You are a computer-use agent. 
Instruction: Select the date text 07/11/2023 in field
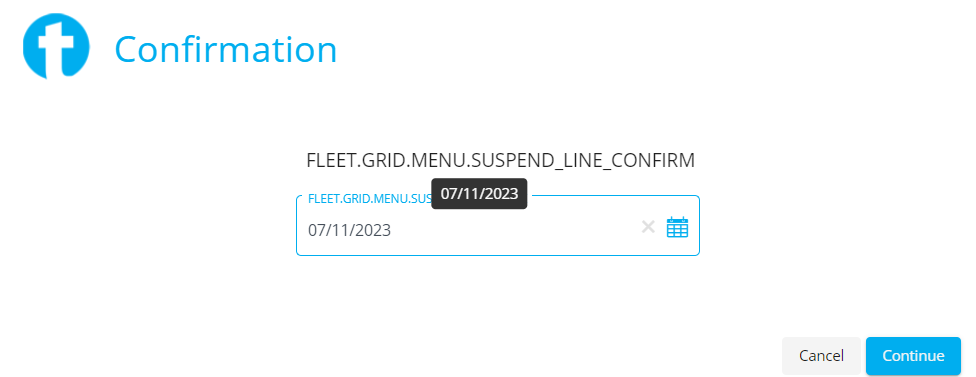pos(350,230)
